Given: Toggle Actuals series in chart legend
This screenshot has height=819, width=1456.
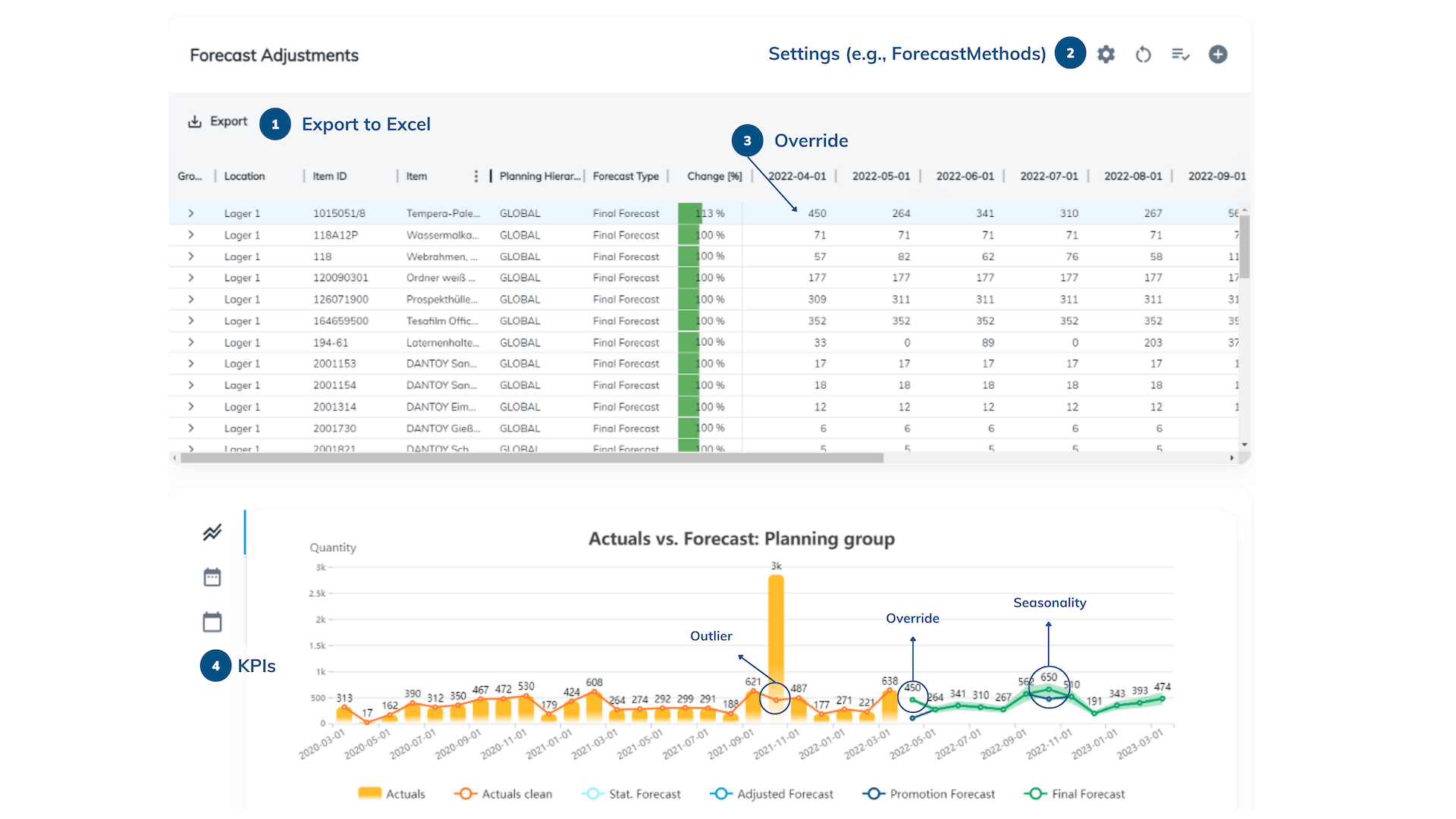Looking at the screenshot, I should [391, 794].
